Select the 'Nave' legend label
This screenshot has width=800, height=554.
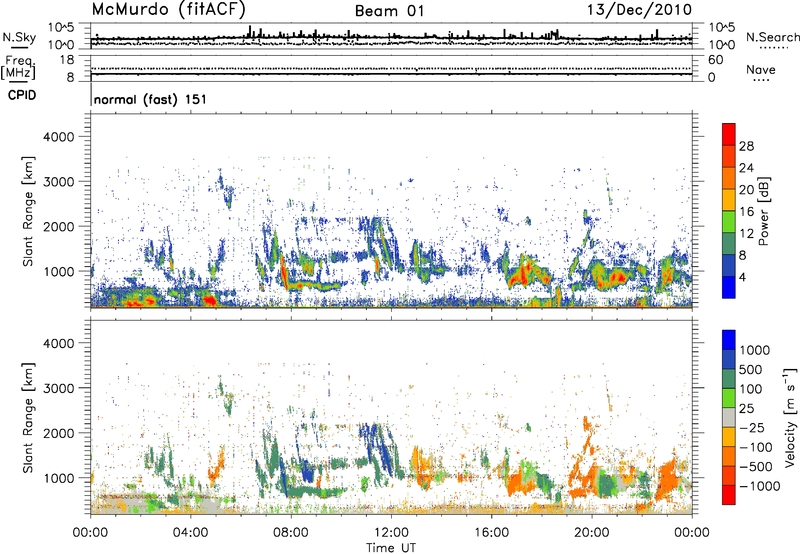tap(761, 69)
